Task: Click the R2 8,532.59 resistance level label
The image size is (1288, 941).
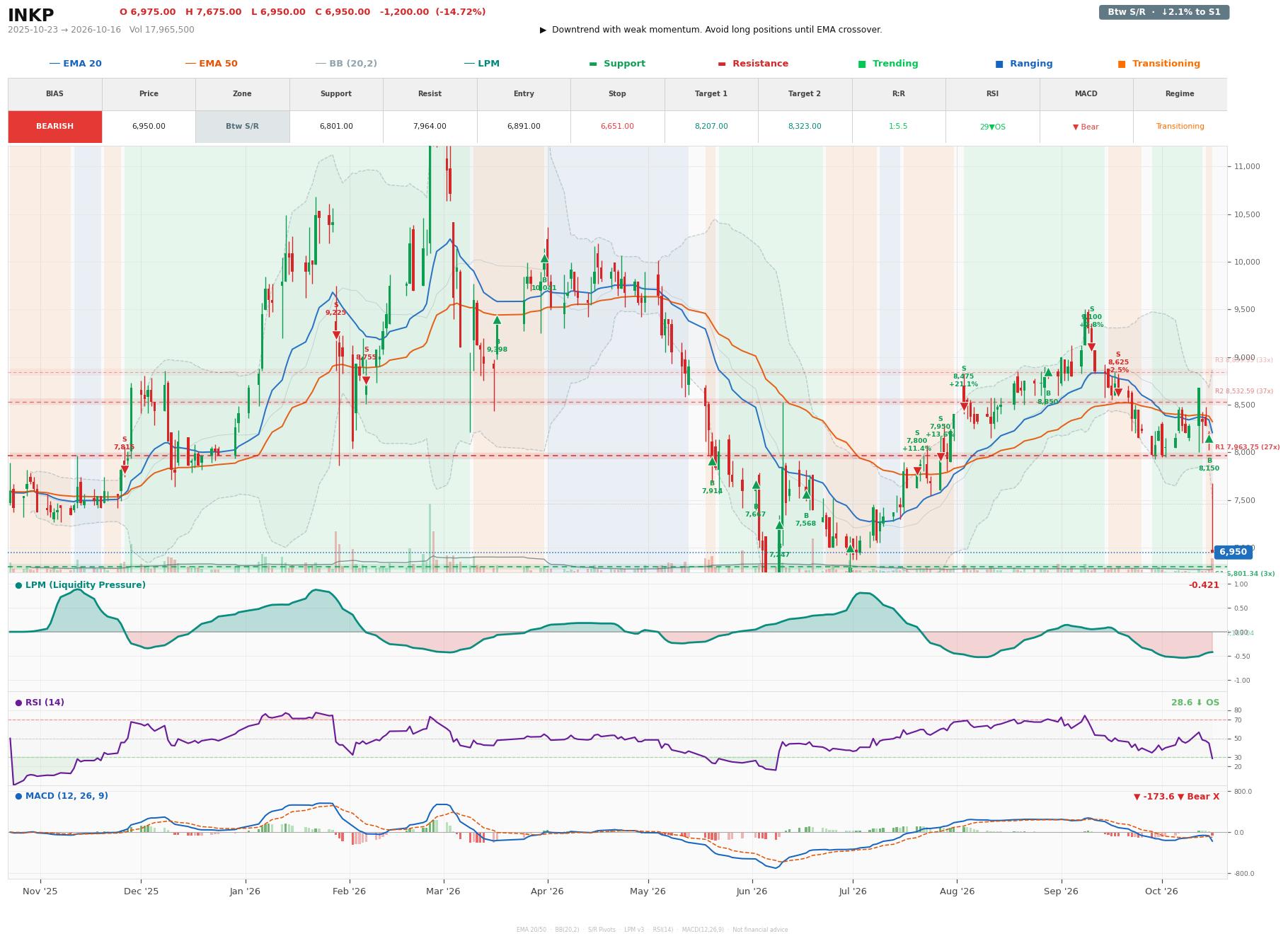Action: (1243, 392)
